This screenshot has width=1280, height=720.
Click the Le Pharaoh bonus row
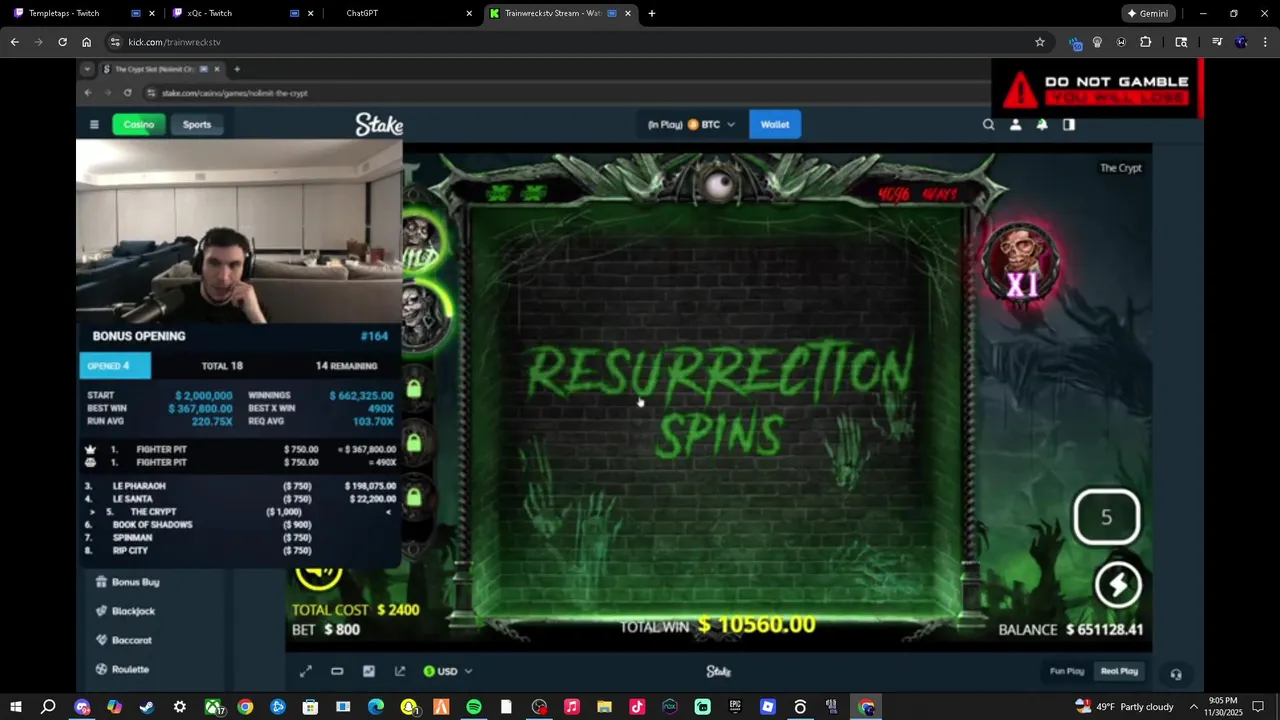[x=240, y=486]
